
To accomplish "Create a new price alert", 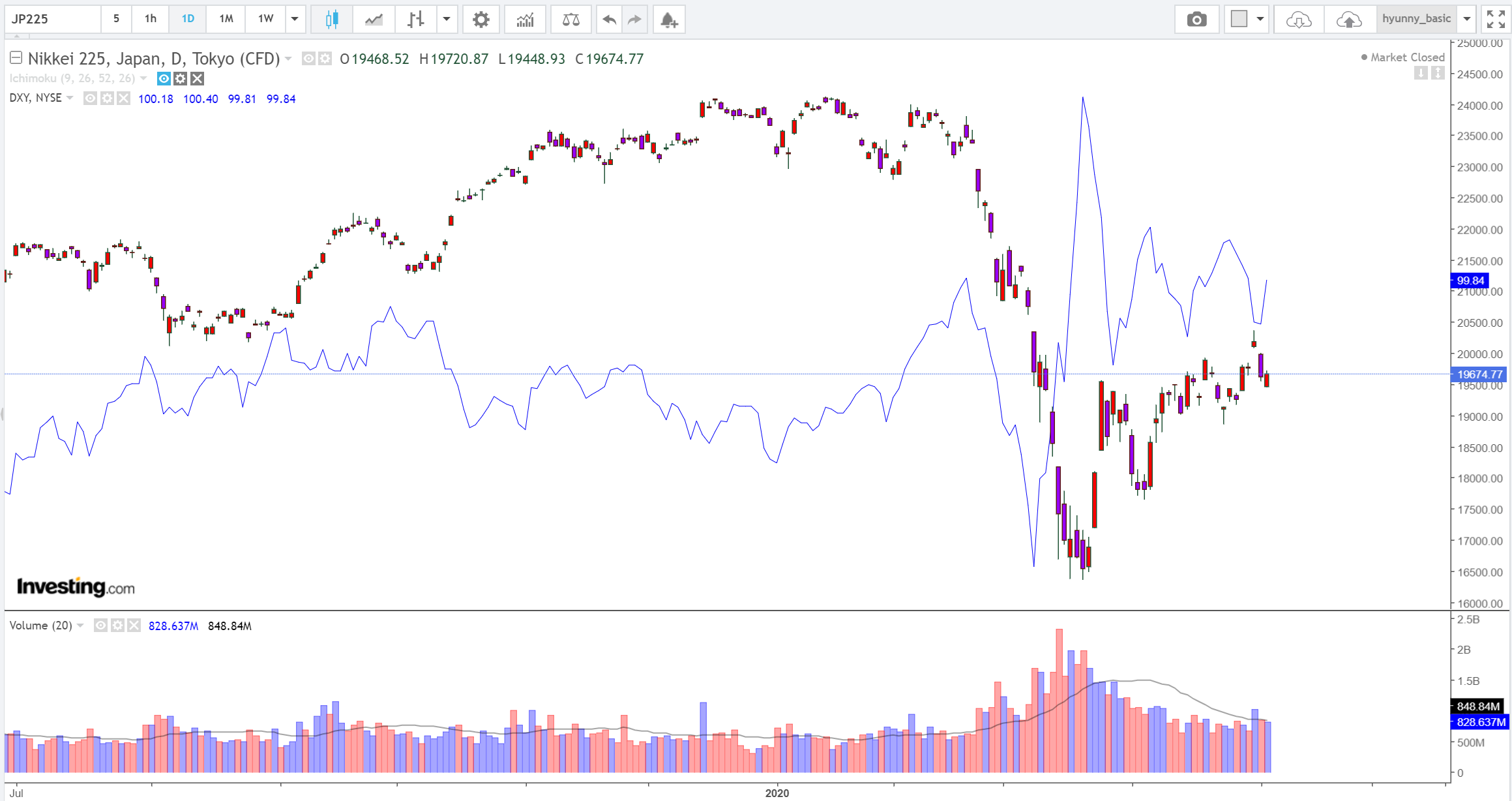I will coord(669,19).
